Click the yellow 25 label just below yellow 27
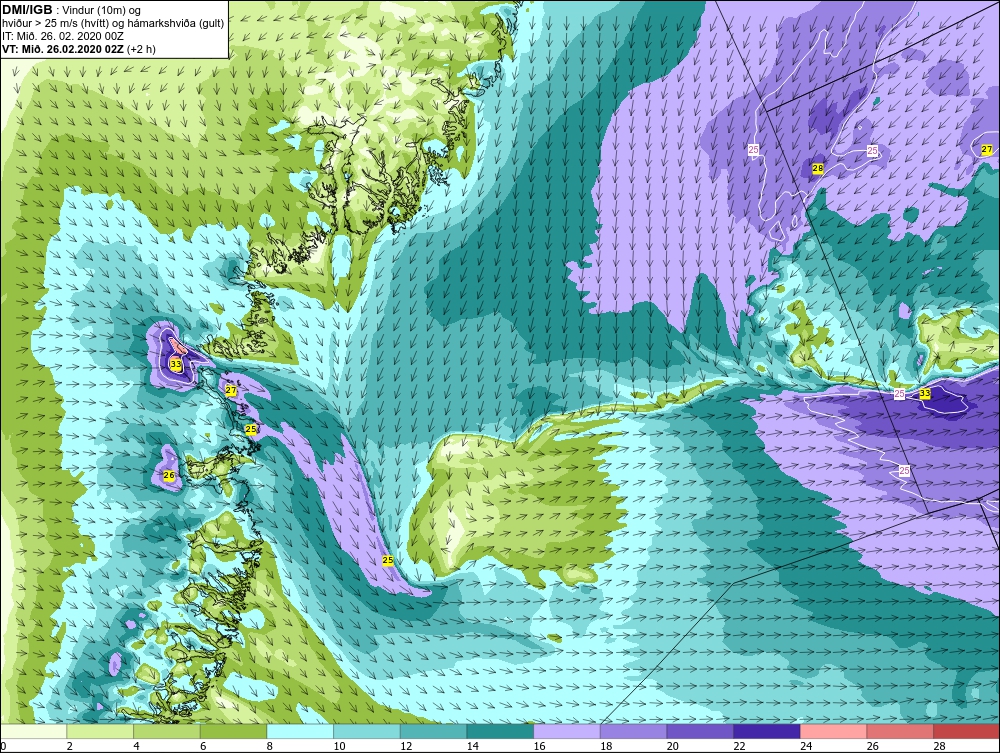The width and height of the screenshot is (1000, 753). tap(251, 429)
